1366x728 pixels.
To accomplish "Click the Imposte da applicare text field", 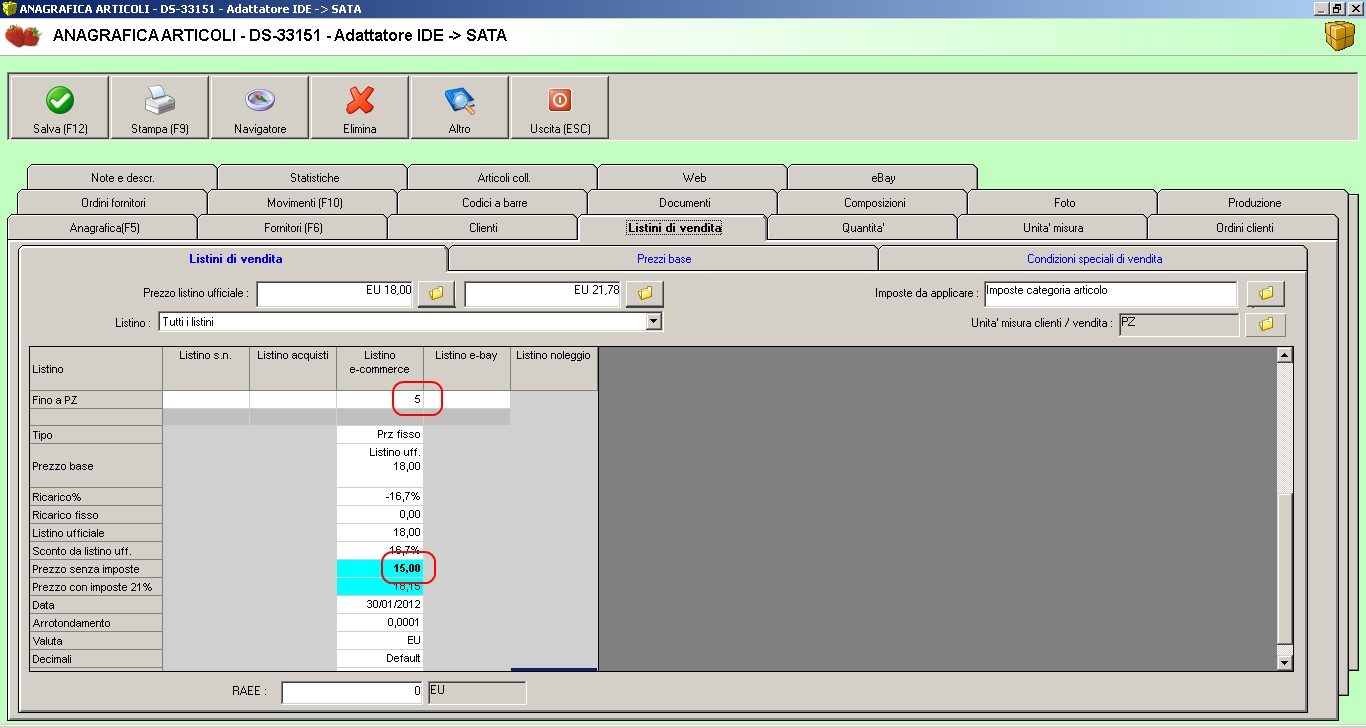I will (1110, 293).
